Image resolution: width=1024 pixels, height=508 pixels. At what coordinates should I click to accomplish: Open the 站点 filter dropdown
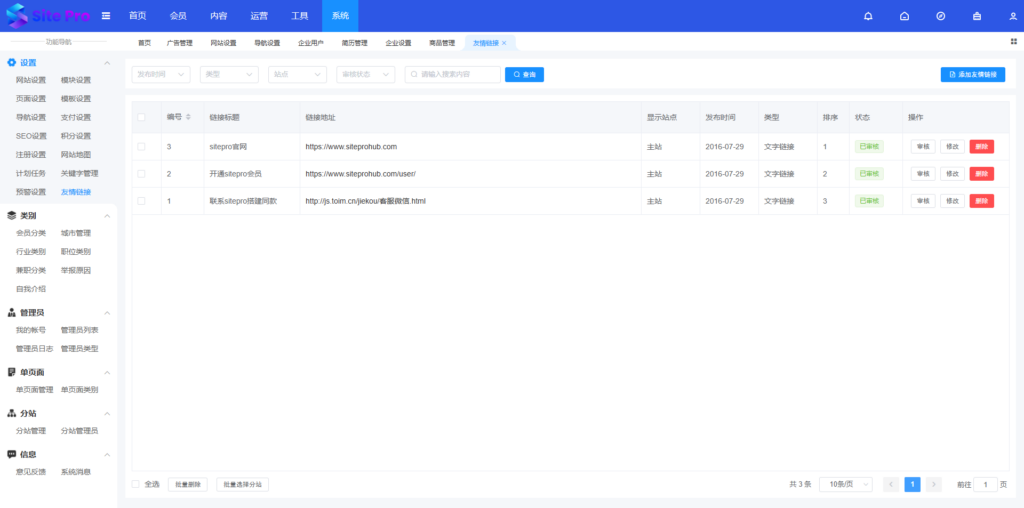pos(298,74)
